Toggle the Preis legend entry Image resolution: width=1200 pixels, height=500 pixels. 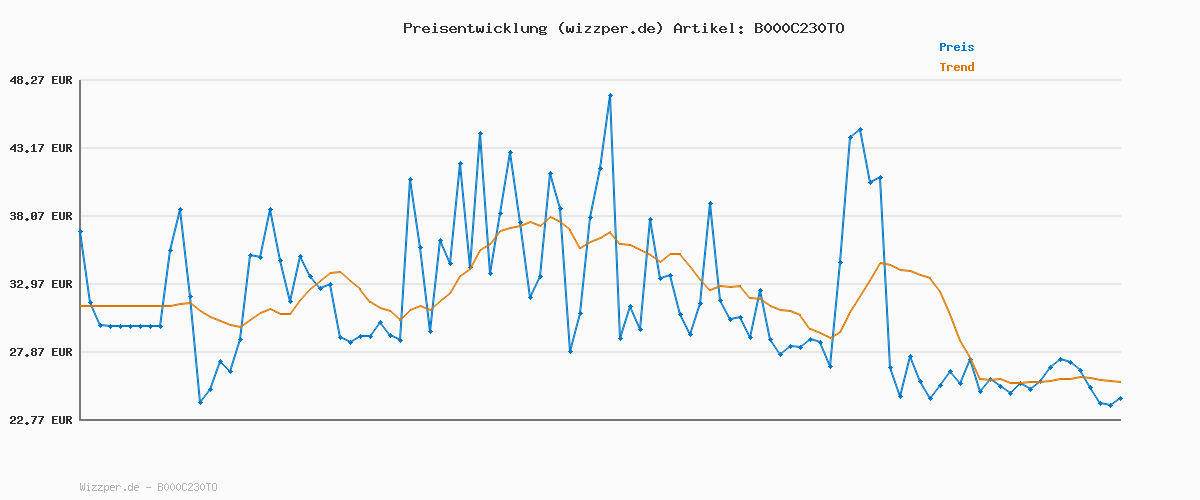956,47
